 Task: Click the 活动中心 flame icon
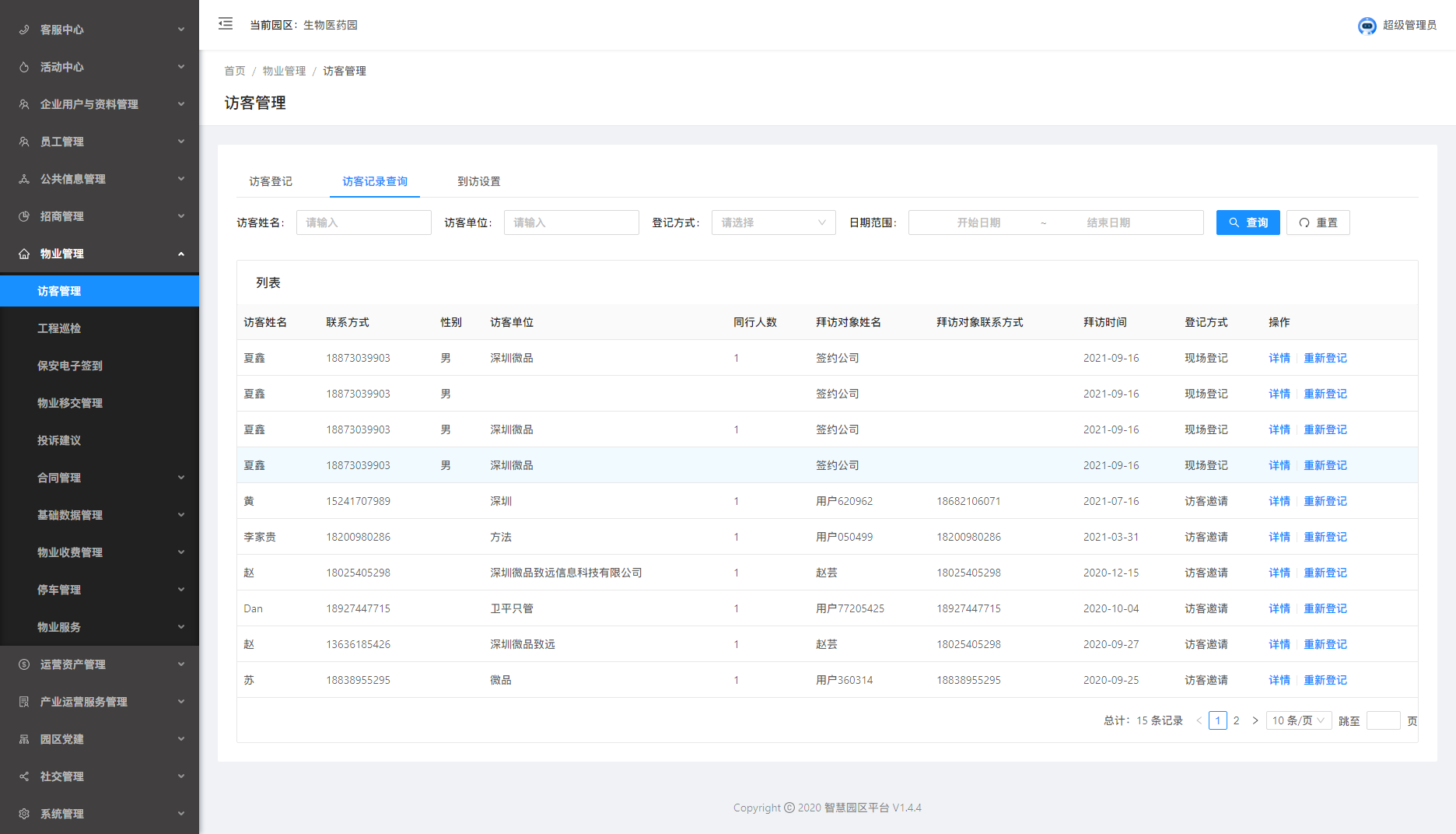point(24,67)
